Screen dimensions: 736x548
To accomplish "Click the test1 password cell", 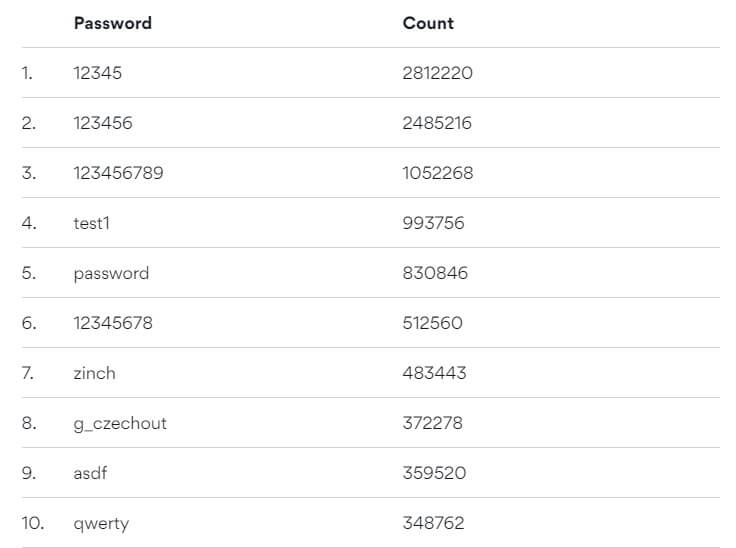I will tap(91, 223).
